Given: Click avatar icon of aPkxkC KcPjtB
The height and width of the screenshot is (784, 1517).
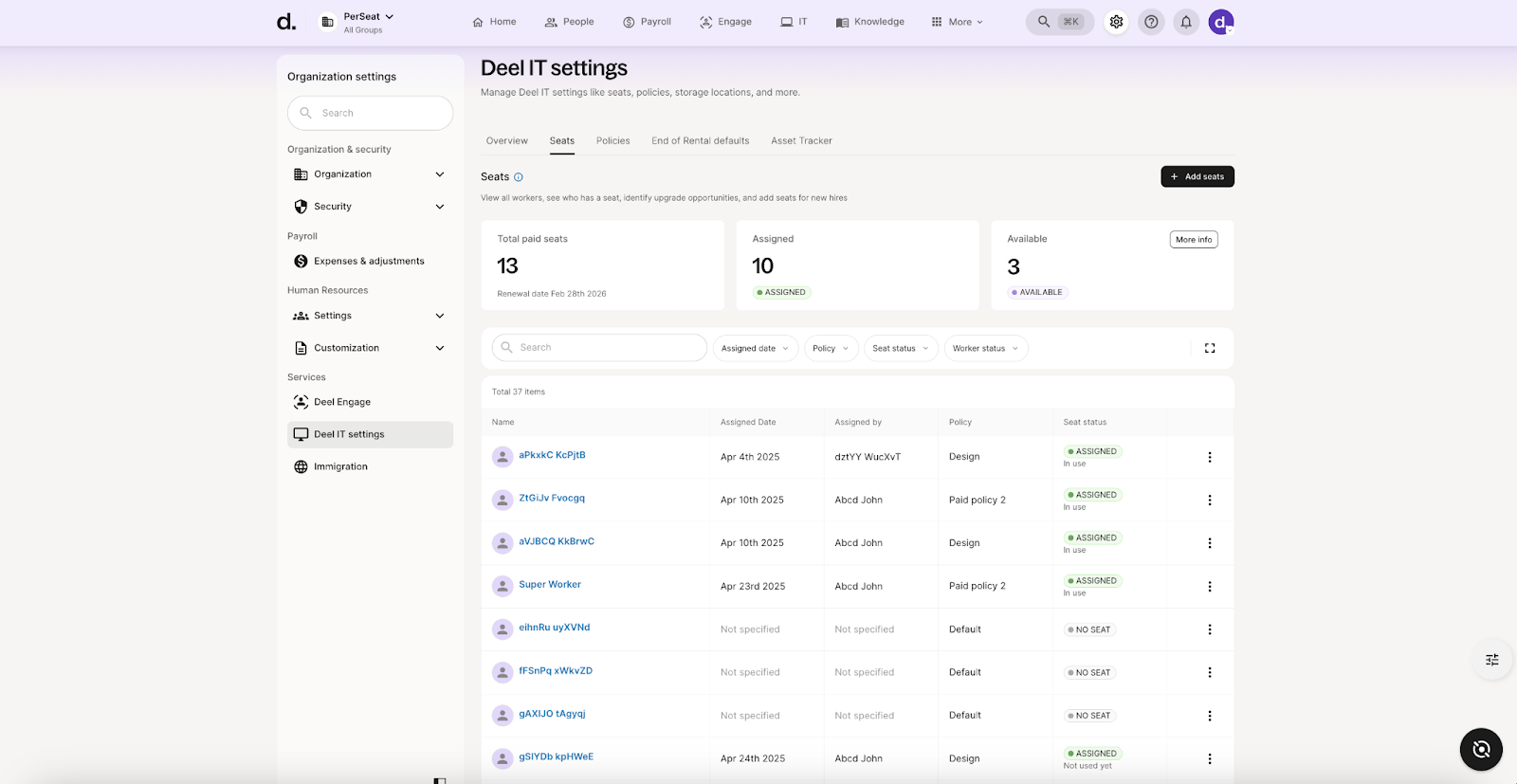Looking at the screenshot, I should coord(503,457).
